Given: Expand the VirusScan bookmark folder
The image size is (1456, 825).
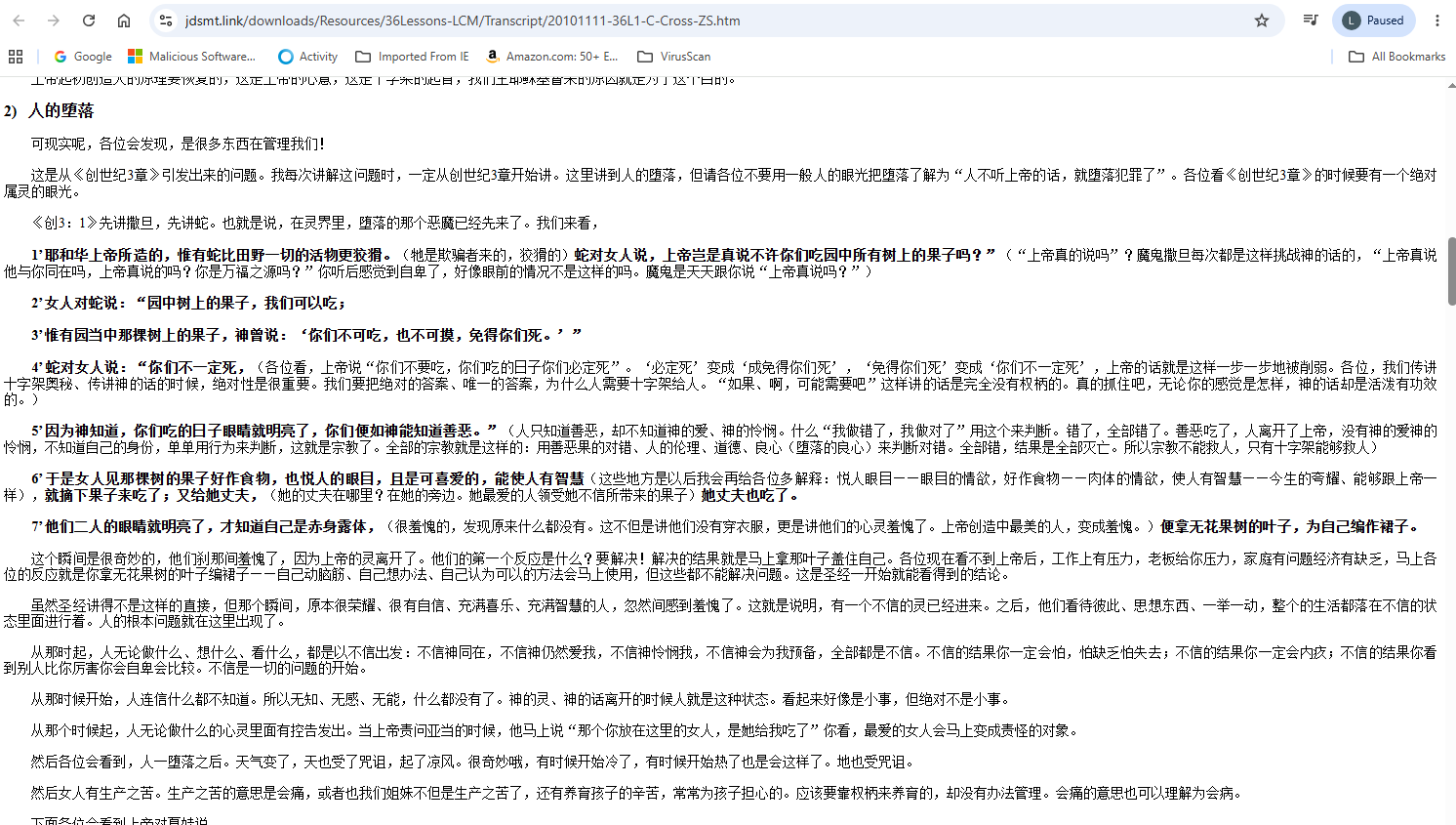Looking at the screenshot, I should tap(674, 57).
